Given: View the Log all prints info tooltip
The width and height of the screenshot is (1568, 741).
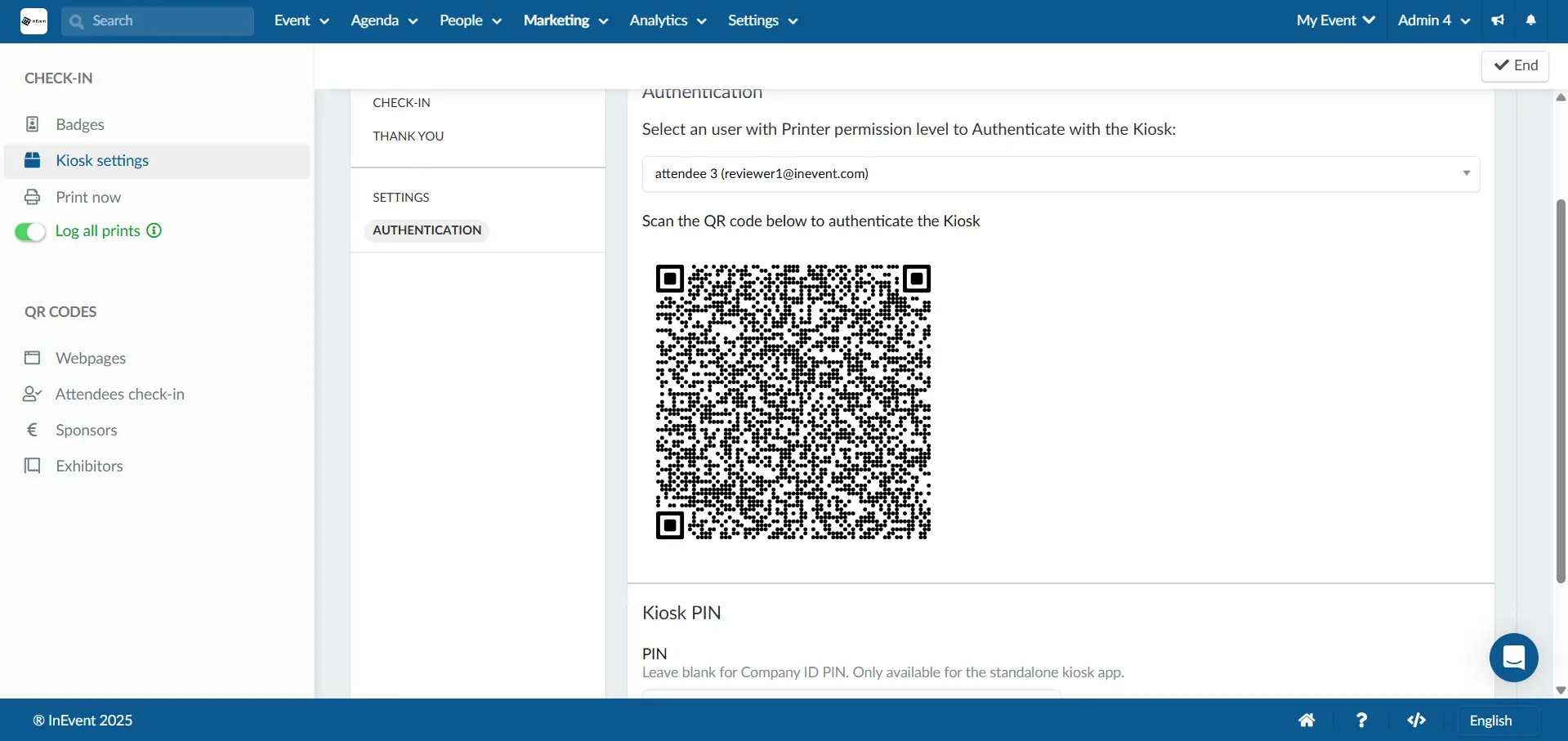Looking at the screenshot, I should coord(154,230).
